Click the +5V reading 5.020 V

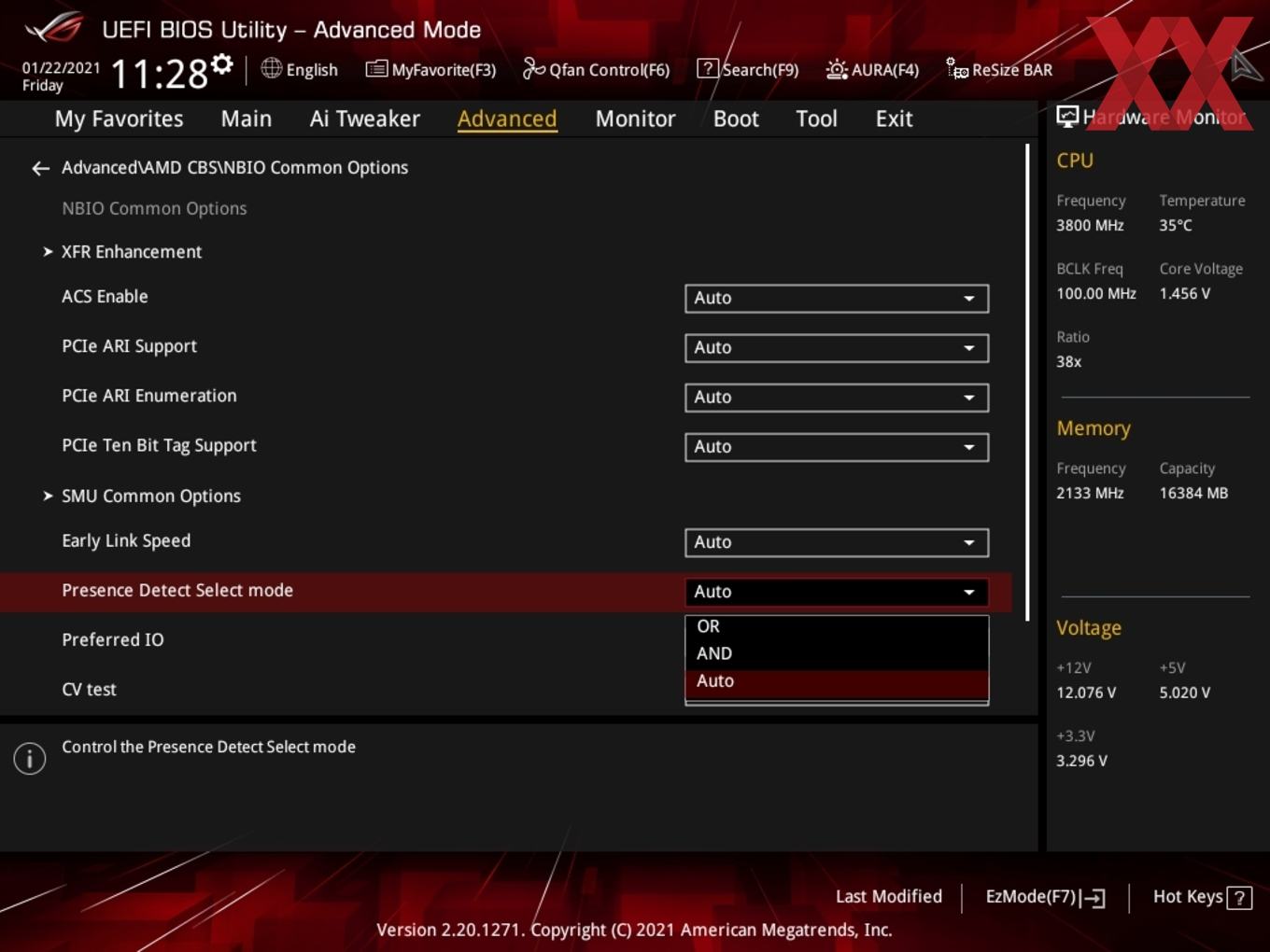click(1185, 693)
